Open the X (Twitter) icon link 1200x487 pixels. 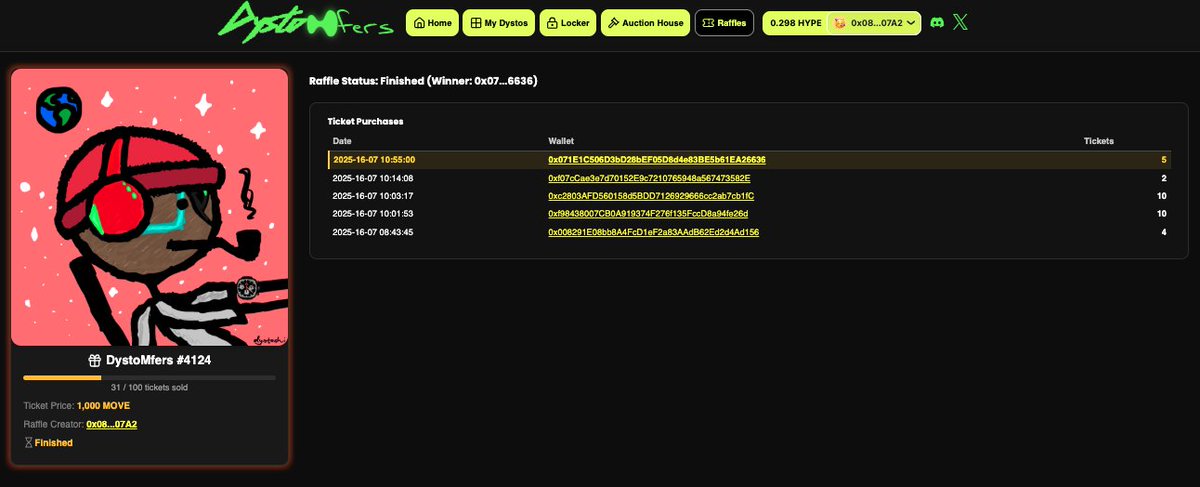click(961, 22)
